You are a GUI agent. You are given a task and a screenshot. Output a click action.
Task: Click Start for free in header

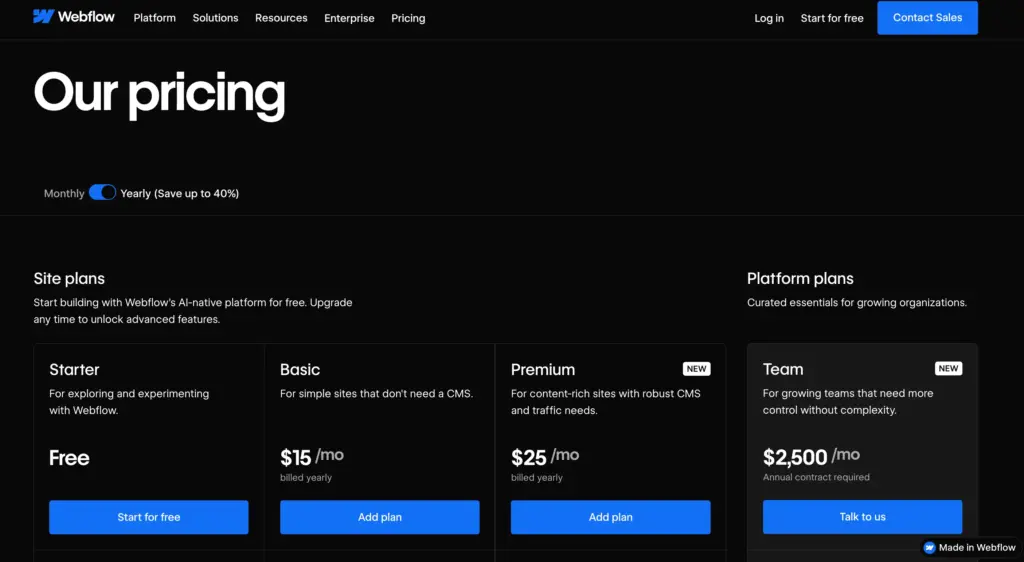click(832, 18)
